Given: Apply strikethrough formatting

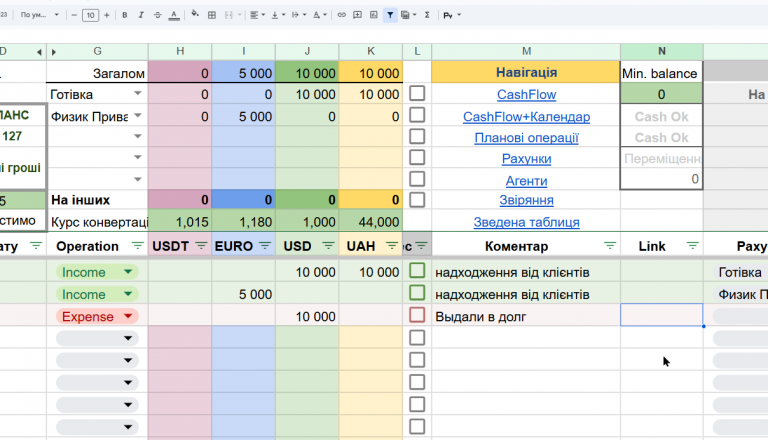Looking at the screenshot, I should coord(157,15).
